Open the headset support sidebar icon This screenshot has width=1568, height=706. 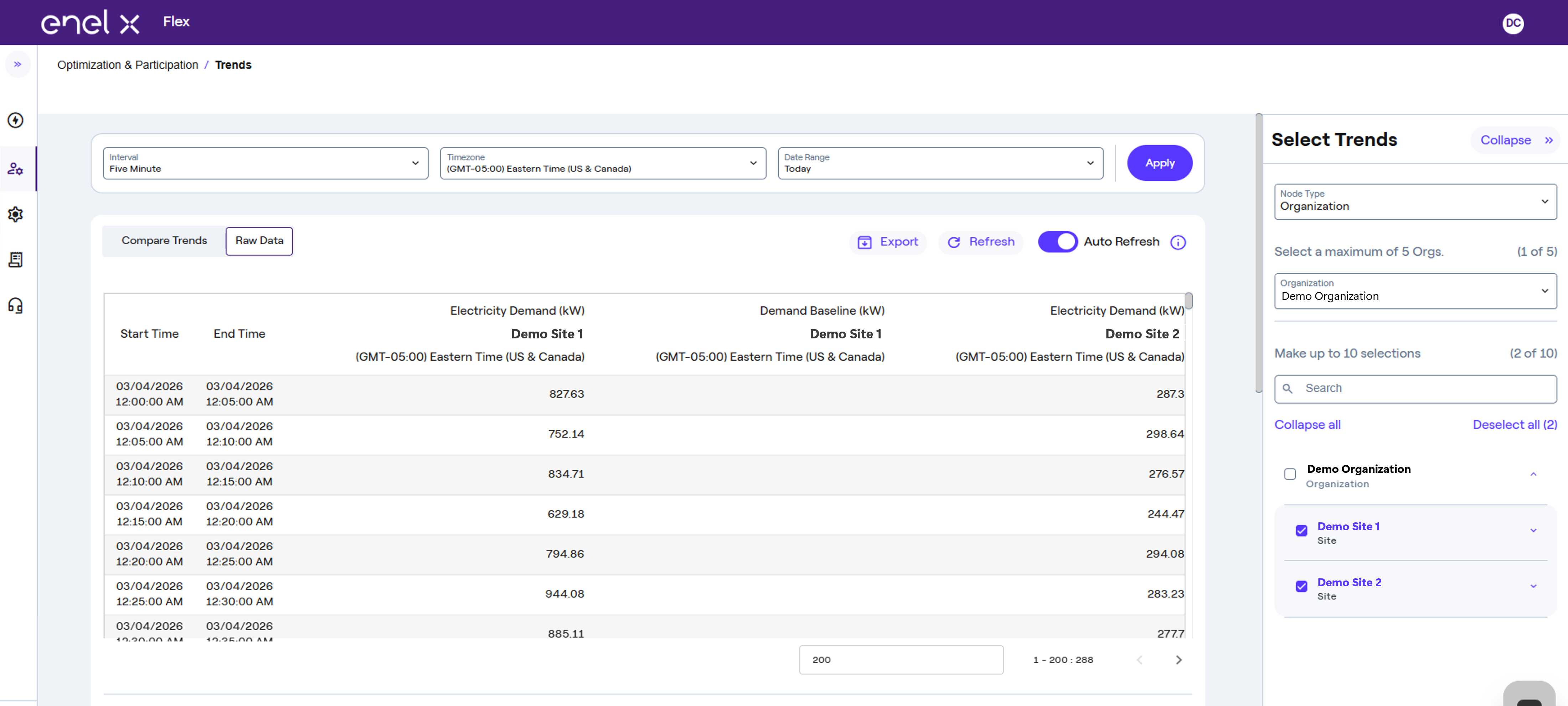click(16, 305)
